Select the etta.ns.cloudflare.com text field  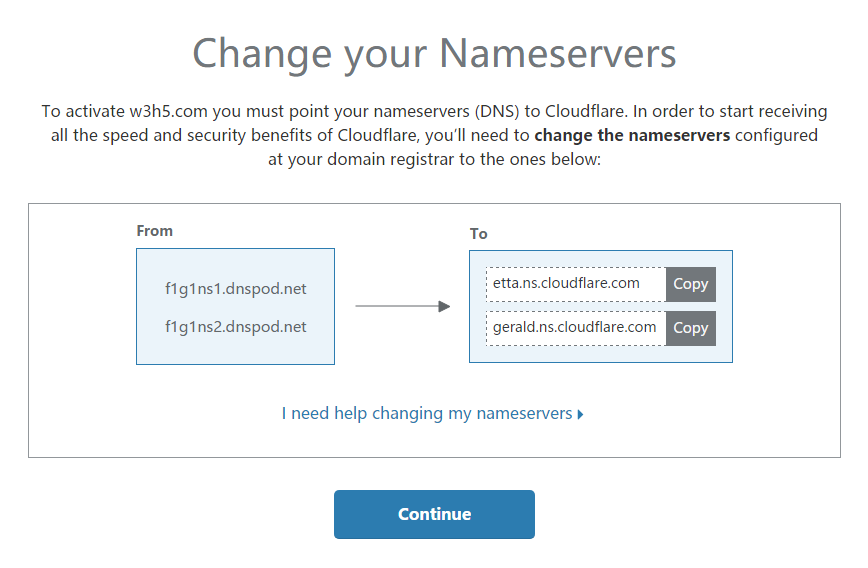click(x=576, y=284)
